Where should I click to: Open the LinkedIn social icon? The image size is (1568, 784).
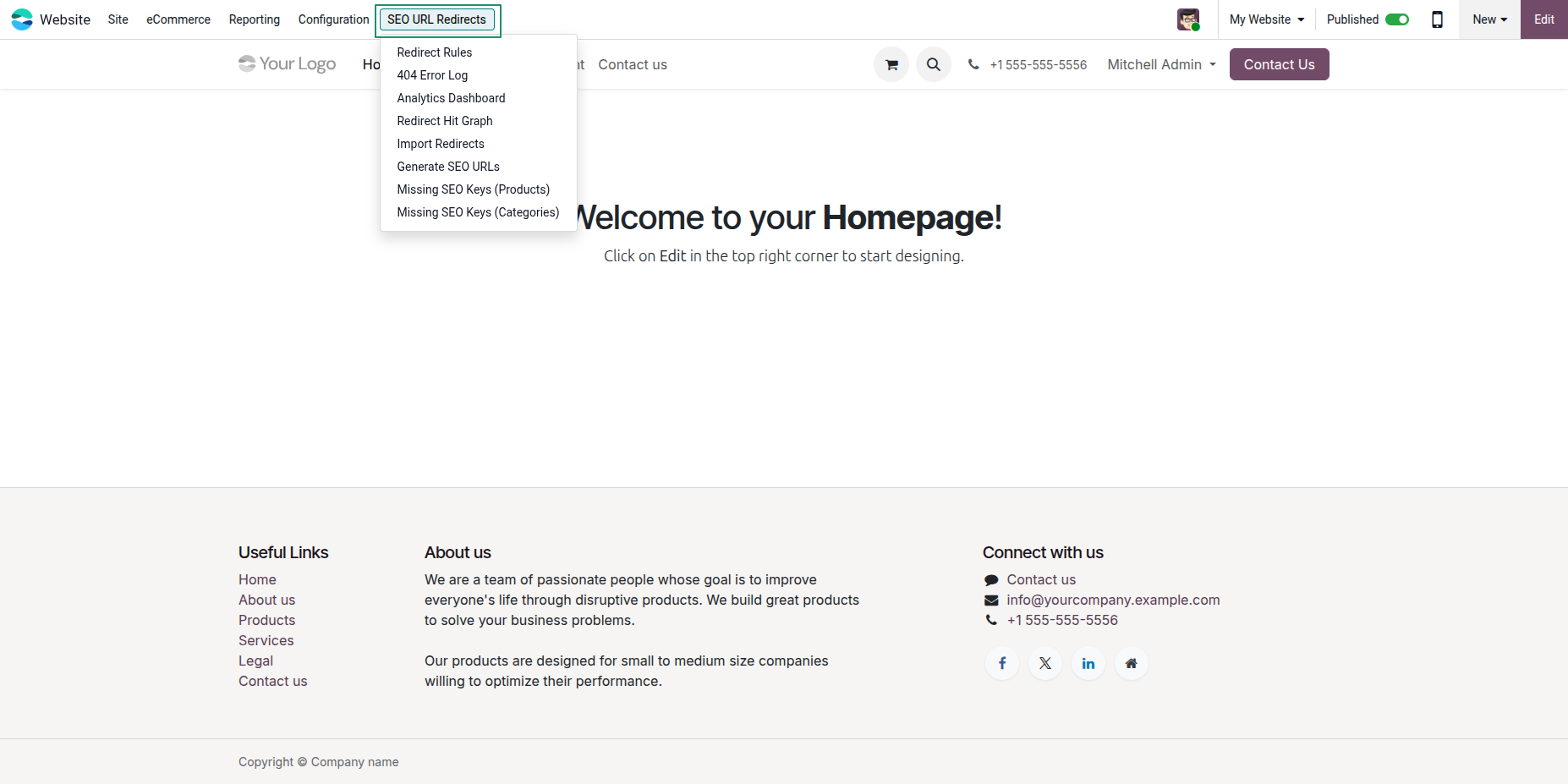(1088, 663)
